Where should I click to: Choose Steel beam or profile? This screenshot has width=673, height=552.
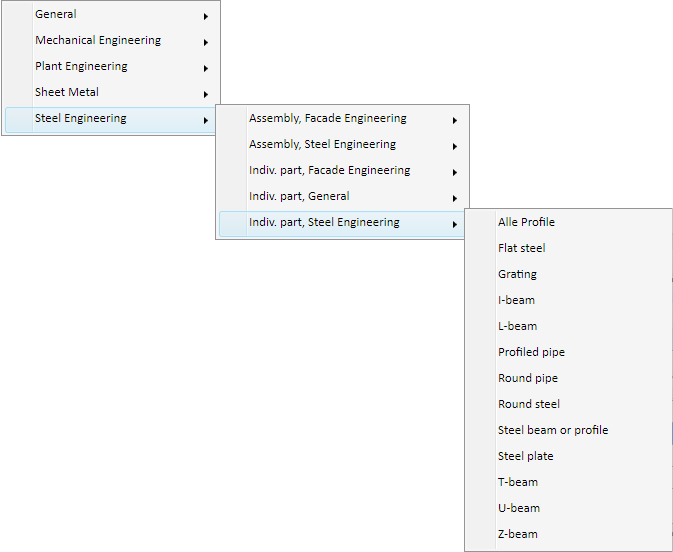569,430
